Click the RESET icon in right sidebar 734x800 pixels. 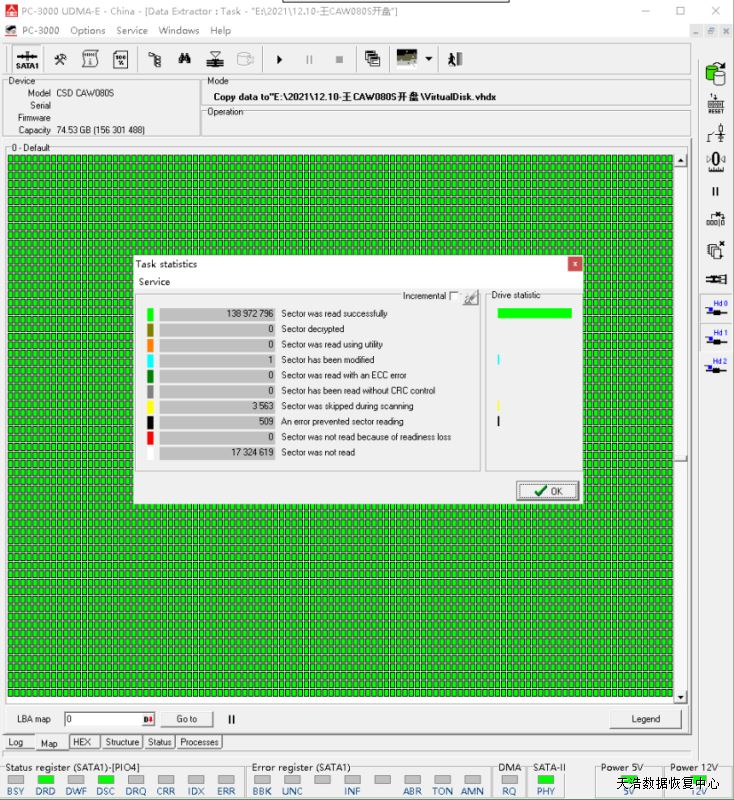click(x=715, y=103)
